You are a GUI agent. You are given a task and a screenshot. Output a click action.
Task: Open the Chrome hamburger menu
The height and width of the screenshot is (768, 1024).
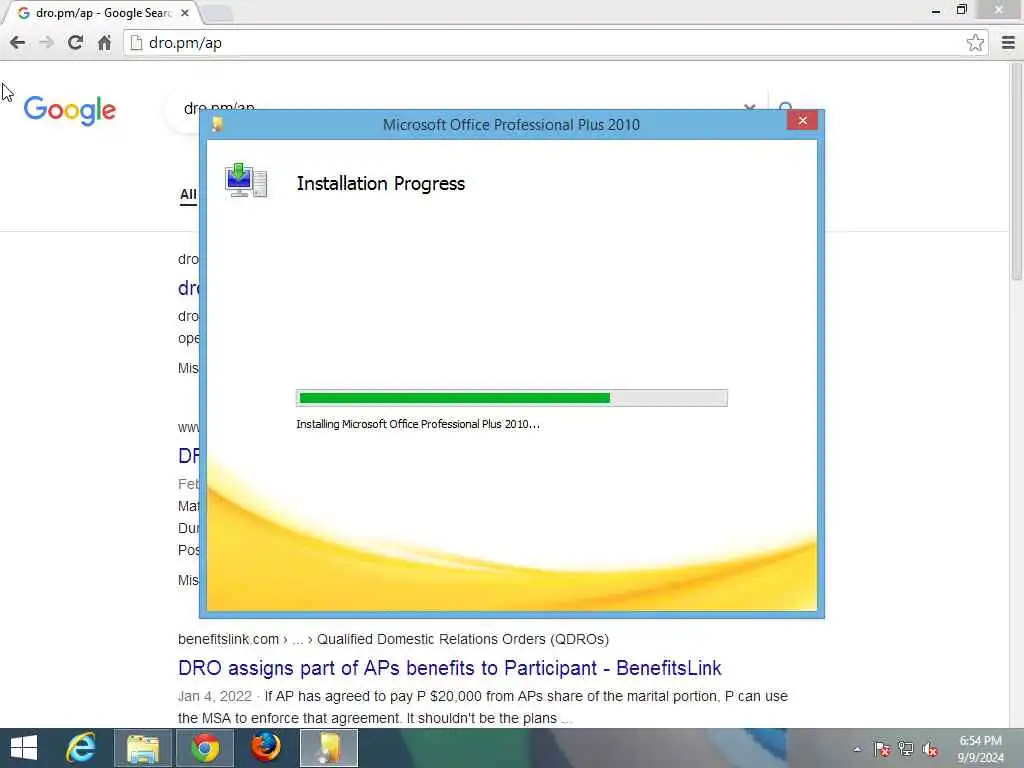(1008, 43)
